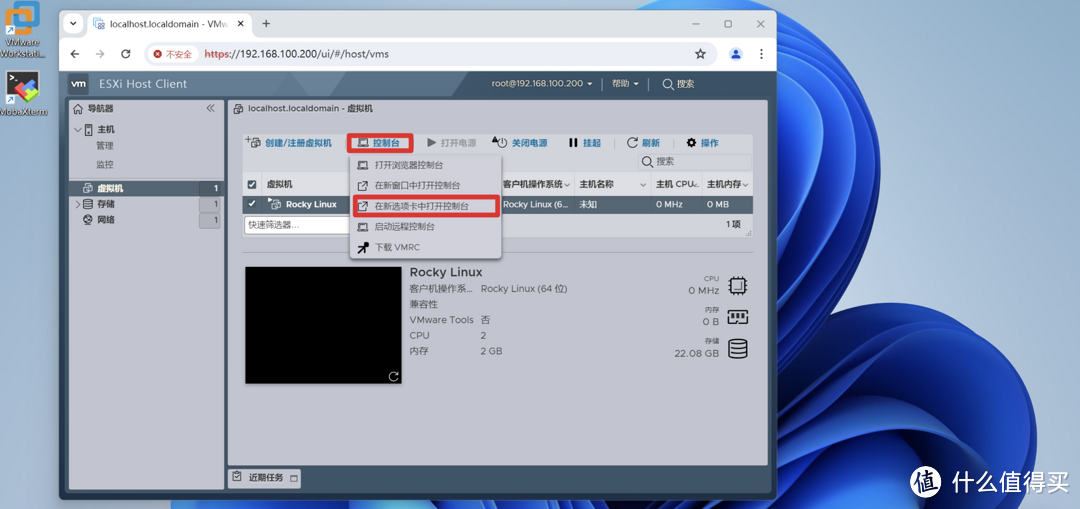
Task: Expand Recent tasks with window icon
Action: [294, 478]
